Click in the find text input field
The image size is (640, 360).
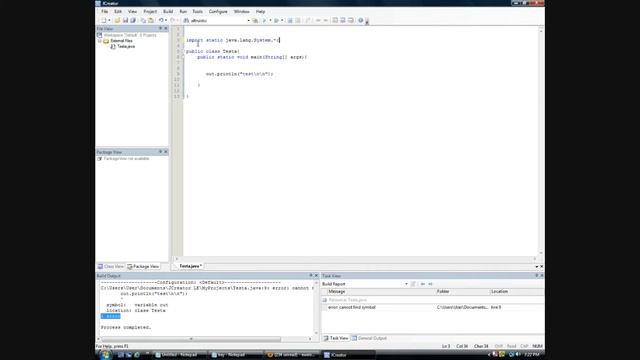(x=218, y=20)
